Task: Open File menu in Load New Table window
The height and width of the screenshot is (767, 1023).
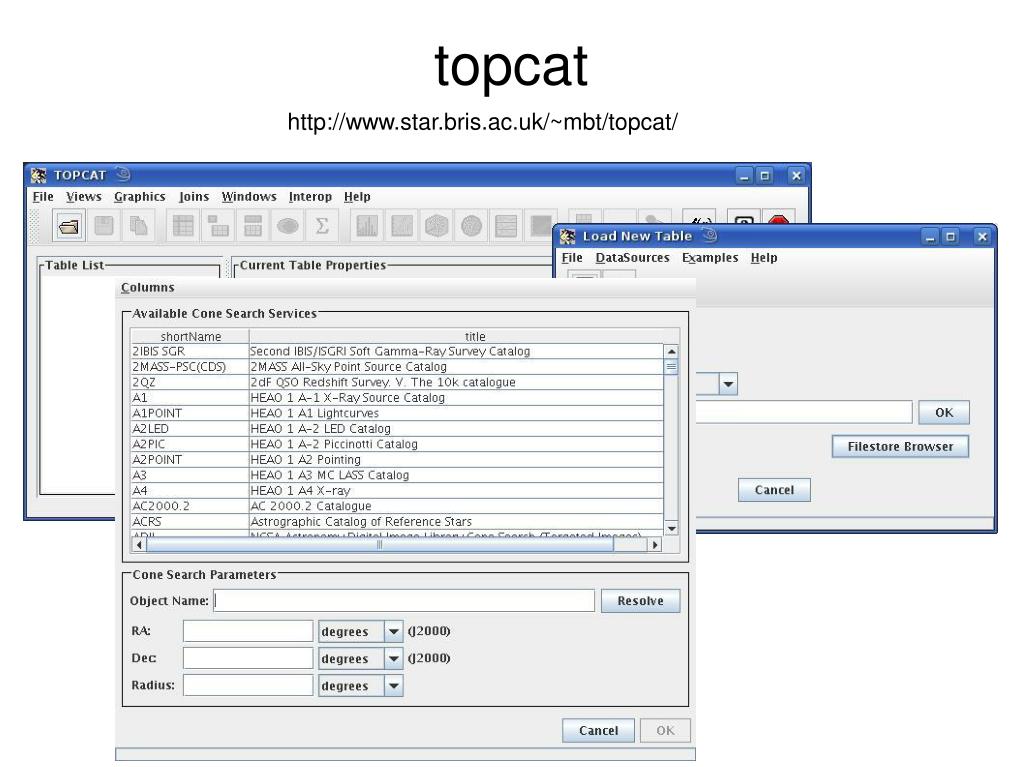Action: pos(572,258)
